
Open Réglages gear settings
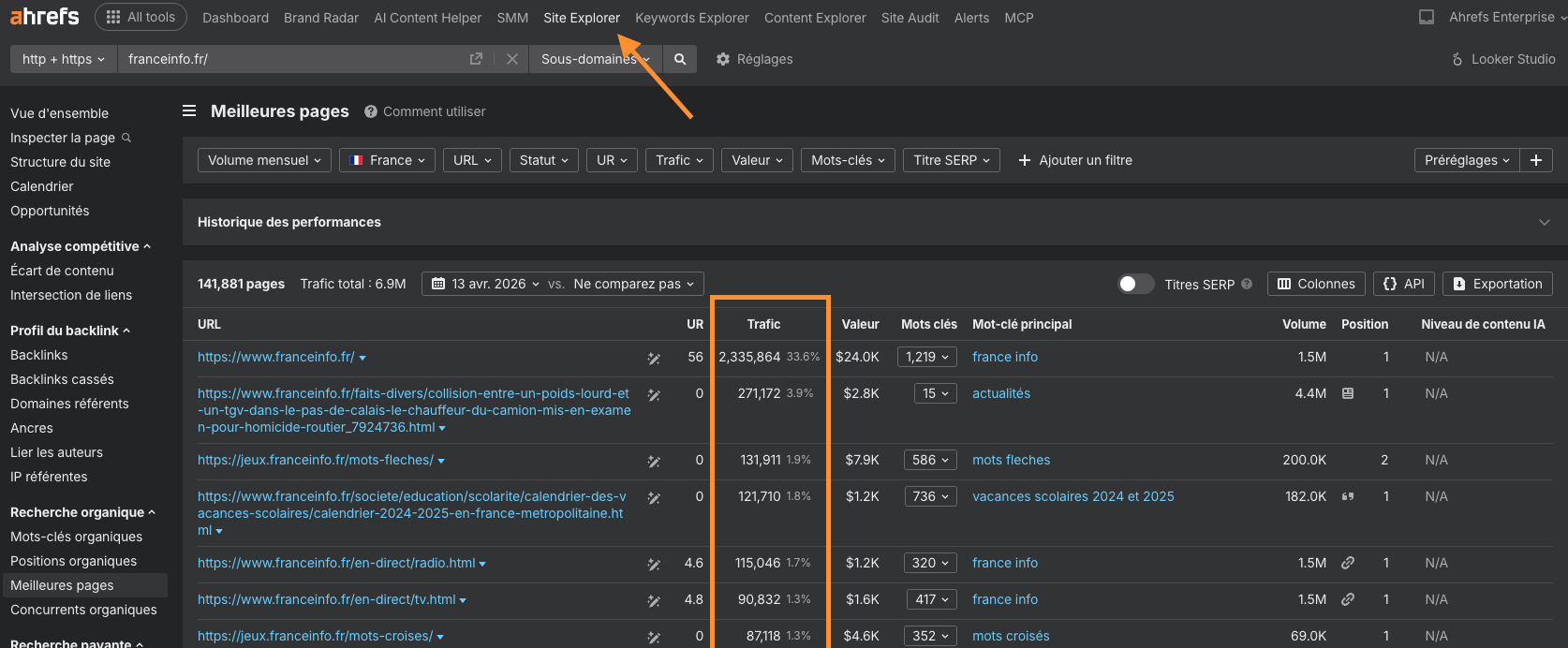coord(754,59)
